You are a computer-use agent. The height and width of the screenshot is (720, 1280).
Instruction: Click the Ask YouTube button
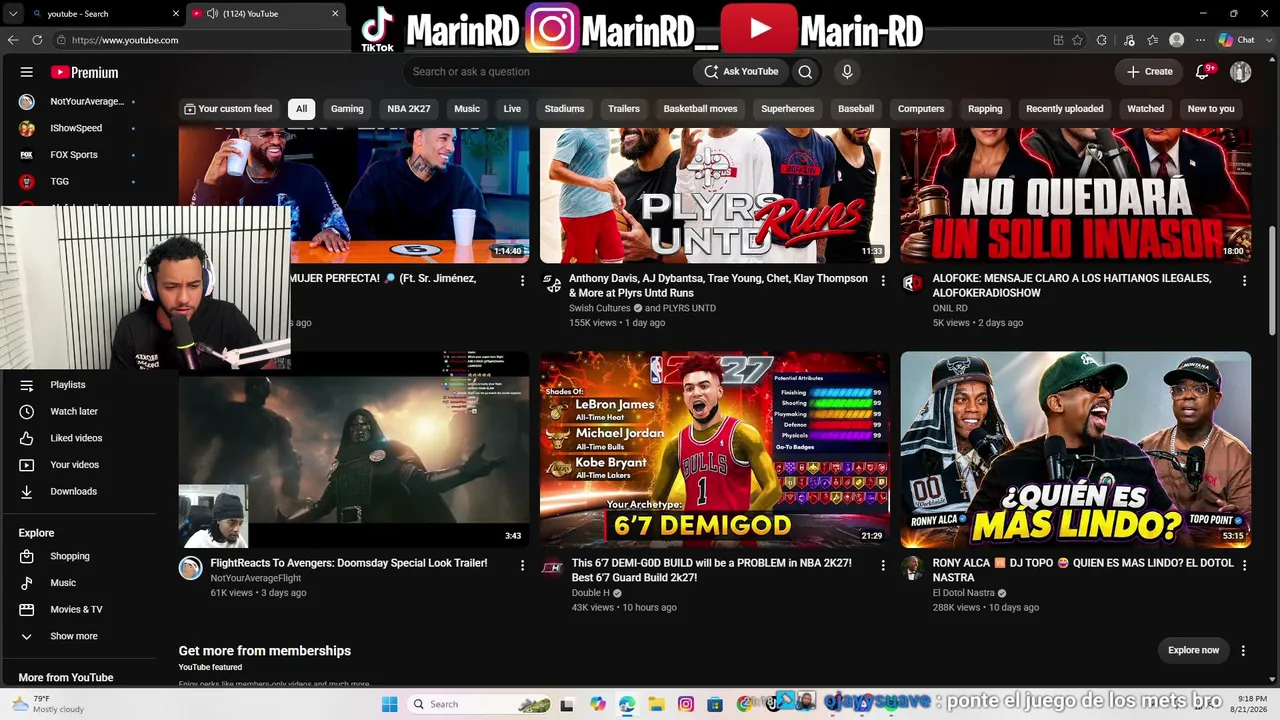(741, 72)
